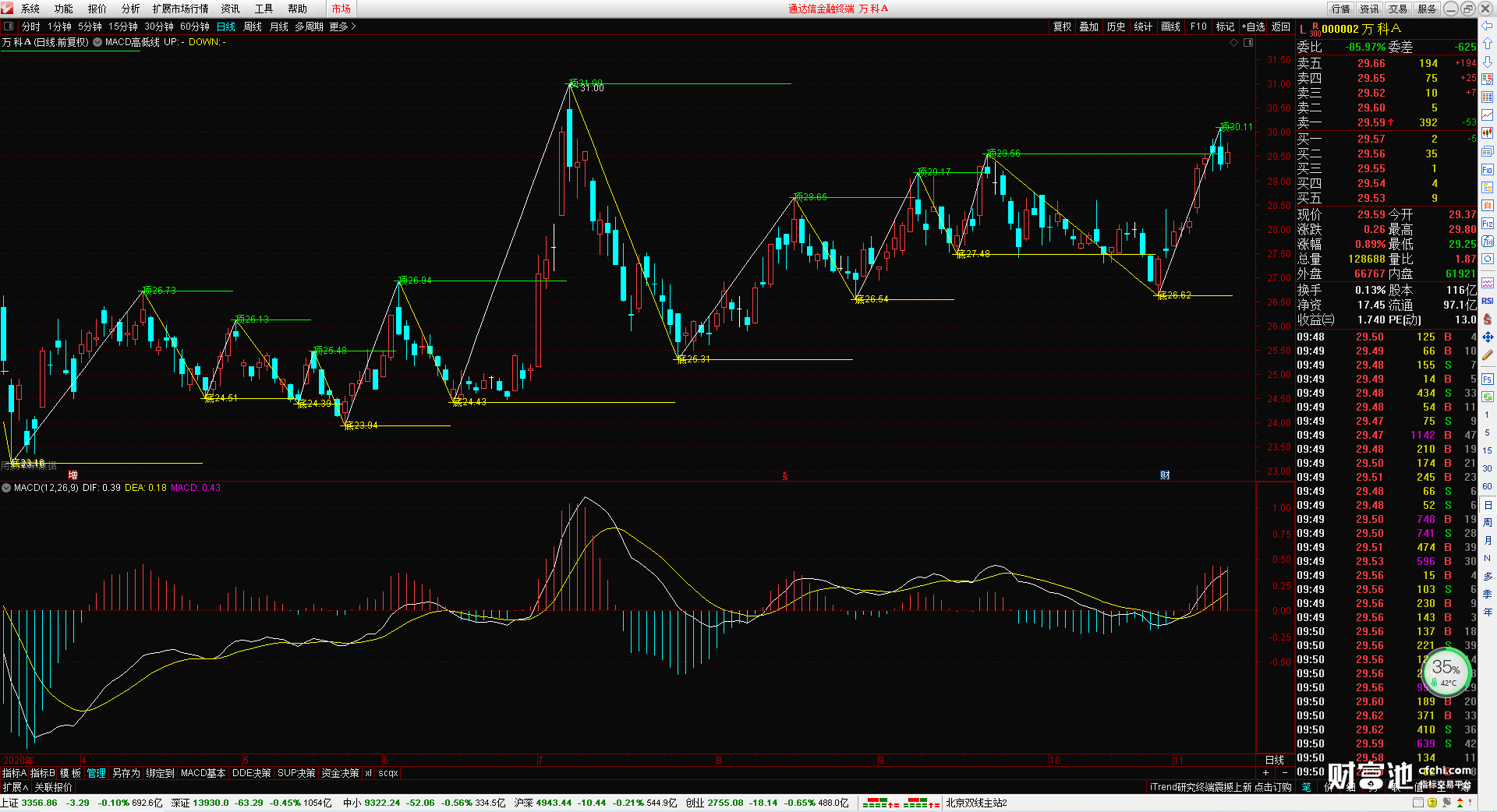Click the back arrow icon in right sidebar
Image resolution: width=1497 pixels, height=812 pixels.
1488,26
